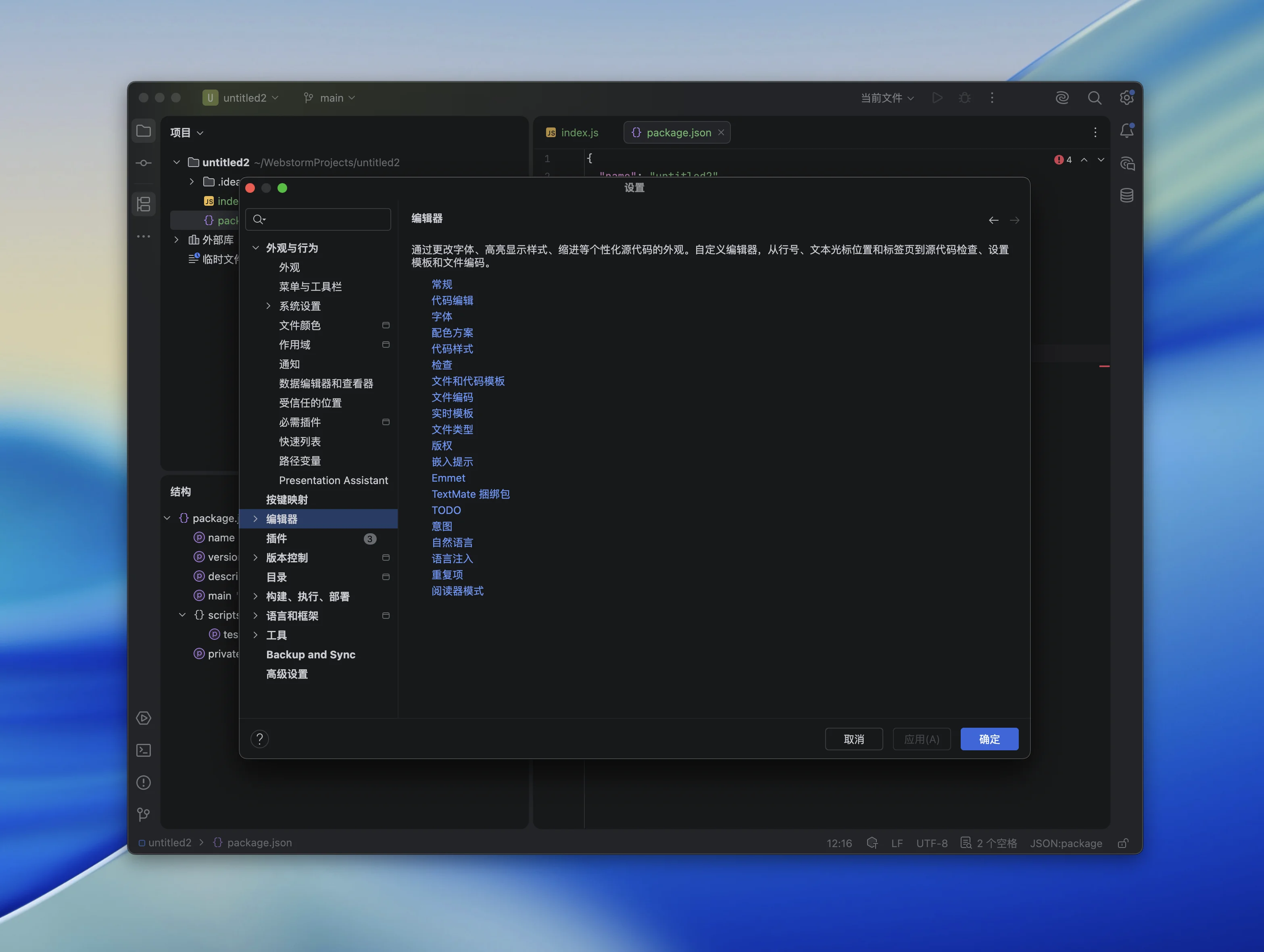Image resolution: width=1264 pixels, height=952 pixels.
Task: Expand the 版本控制 settings node
Action: click(255, 558)
